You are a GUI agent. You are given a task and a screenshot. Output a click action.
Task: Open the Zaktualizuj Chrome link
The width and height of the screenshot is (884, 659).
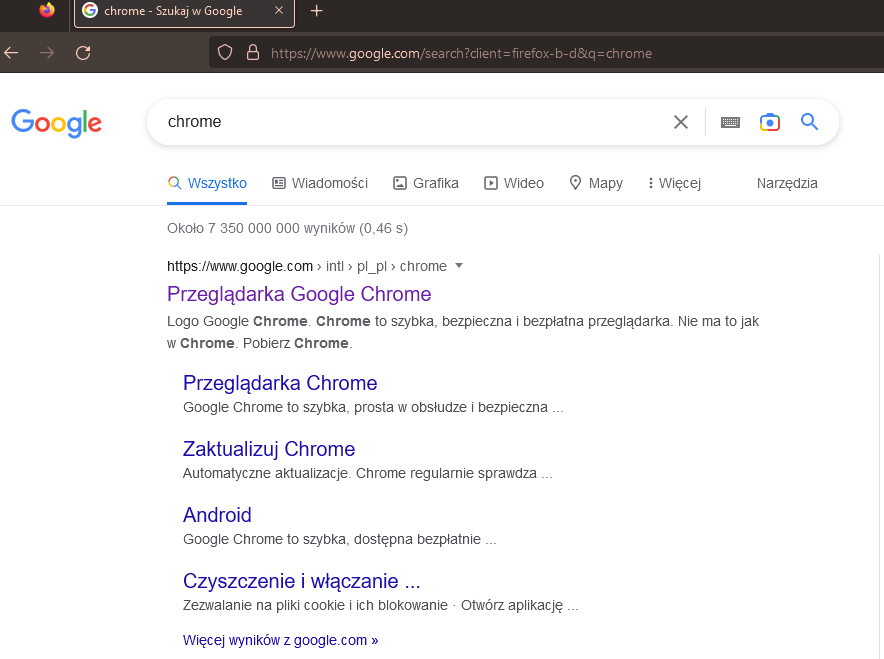tap(268, 448)
